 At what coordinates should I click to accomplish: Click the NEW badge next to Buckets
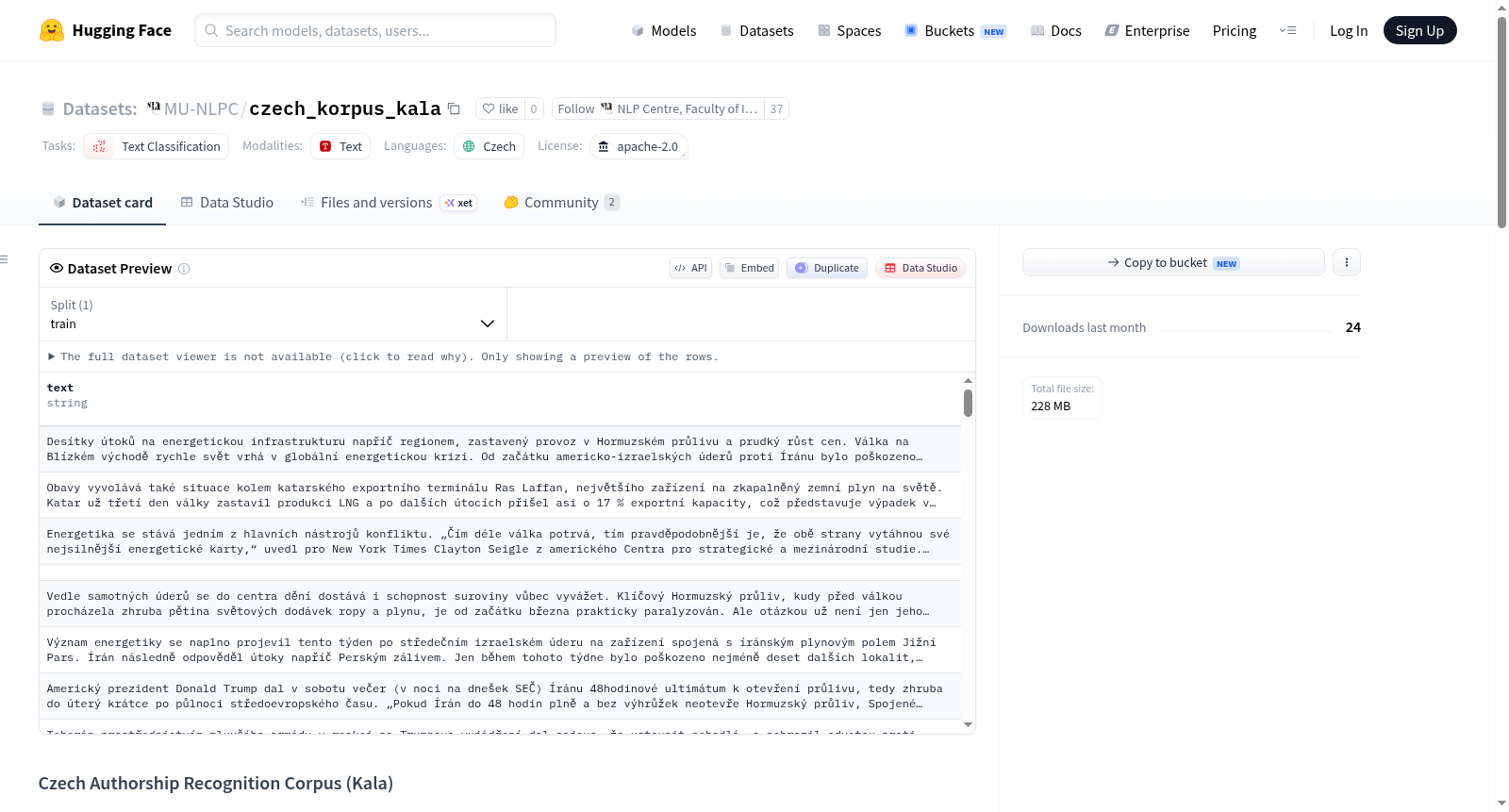pyautogui.click(x=994, y=32)
